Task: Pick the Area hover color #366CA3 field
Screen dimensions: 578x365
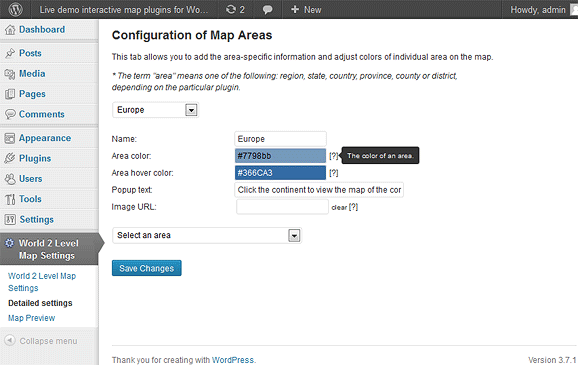Action: pos(281,173)
